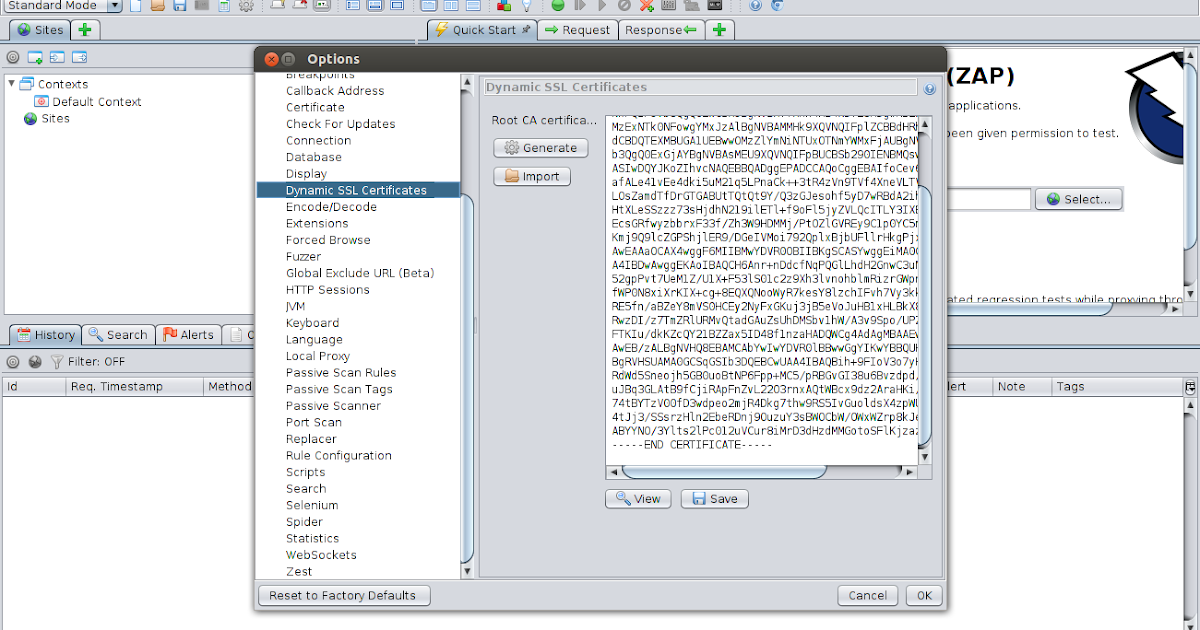Select Encode/Decode option
The height and width of the screenshot is (630, 1200).
pos(331,207)
